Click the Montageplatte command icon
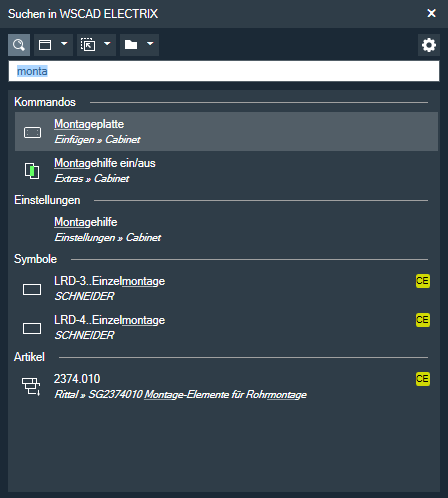The image size is (448, 498). tap(32, 132)
